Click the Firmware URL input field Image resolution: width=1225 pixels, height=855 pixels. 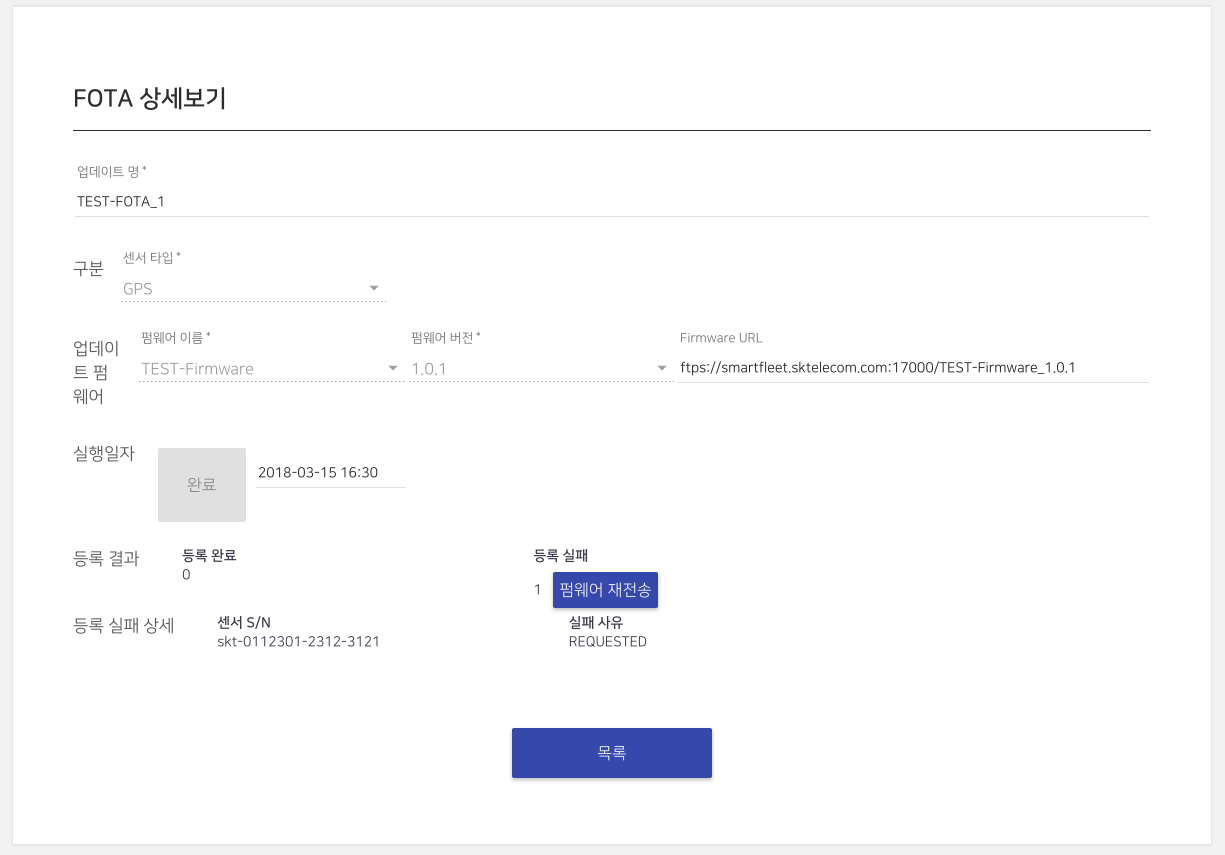(x=913, y=367)
